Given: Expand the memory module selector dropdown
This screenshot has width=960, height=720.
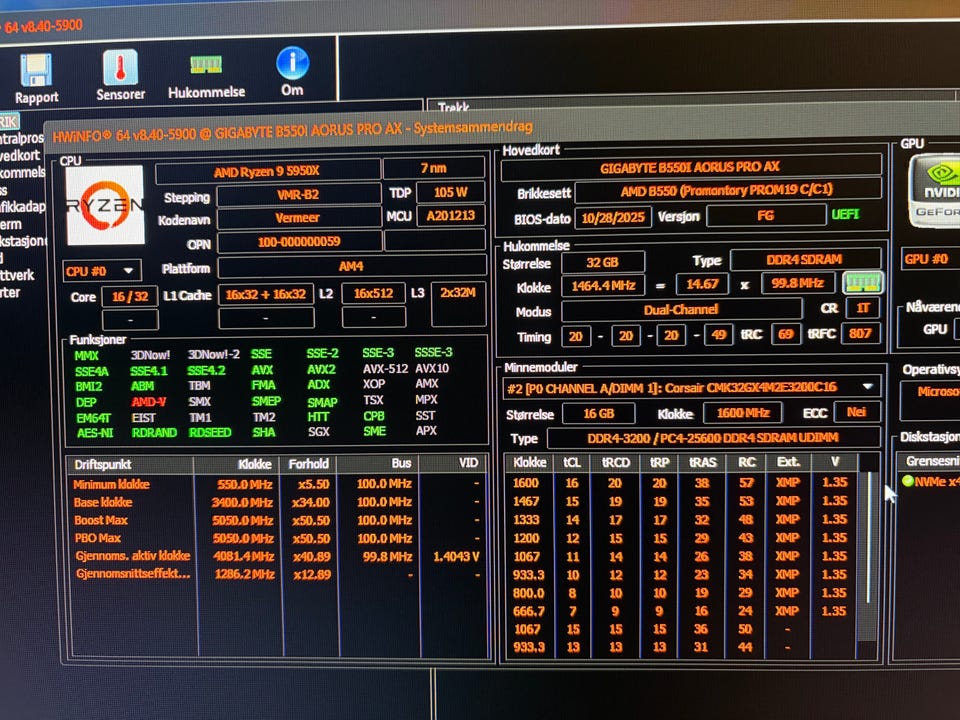Looking at the screenshot, I should [868, 386].
